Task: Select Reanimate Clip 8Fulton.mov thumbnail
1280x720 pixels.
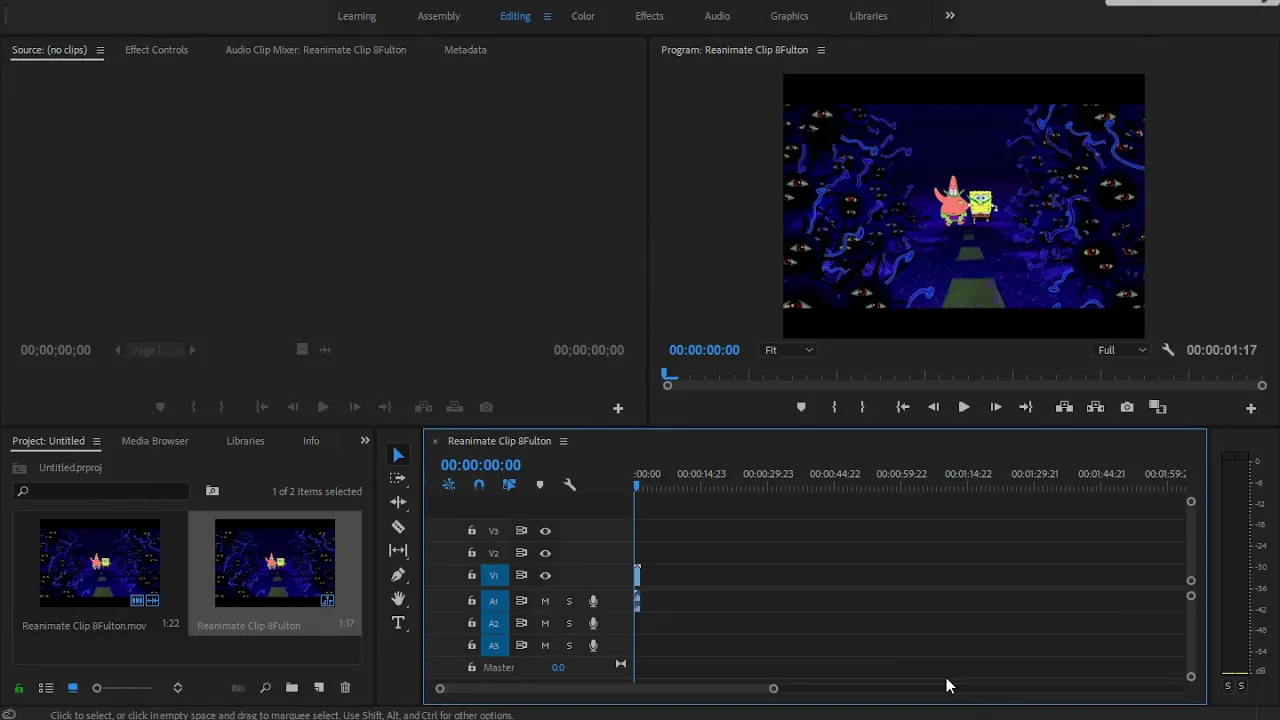Action: coord(100,563)
